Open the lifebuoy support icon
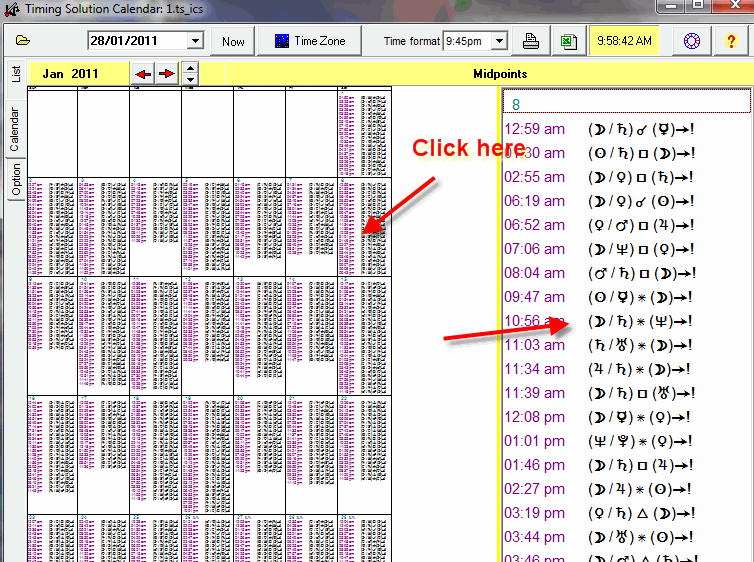754x562 pixels. pyautogui.click(x=692, y=41)
